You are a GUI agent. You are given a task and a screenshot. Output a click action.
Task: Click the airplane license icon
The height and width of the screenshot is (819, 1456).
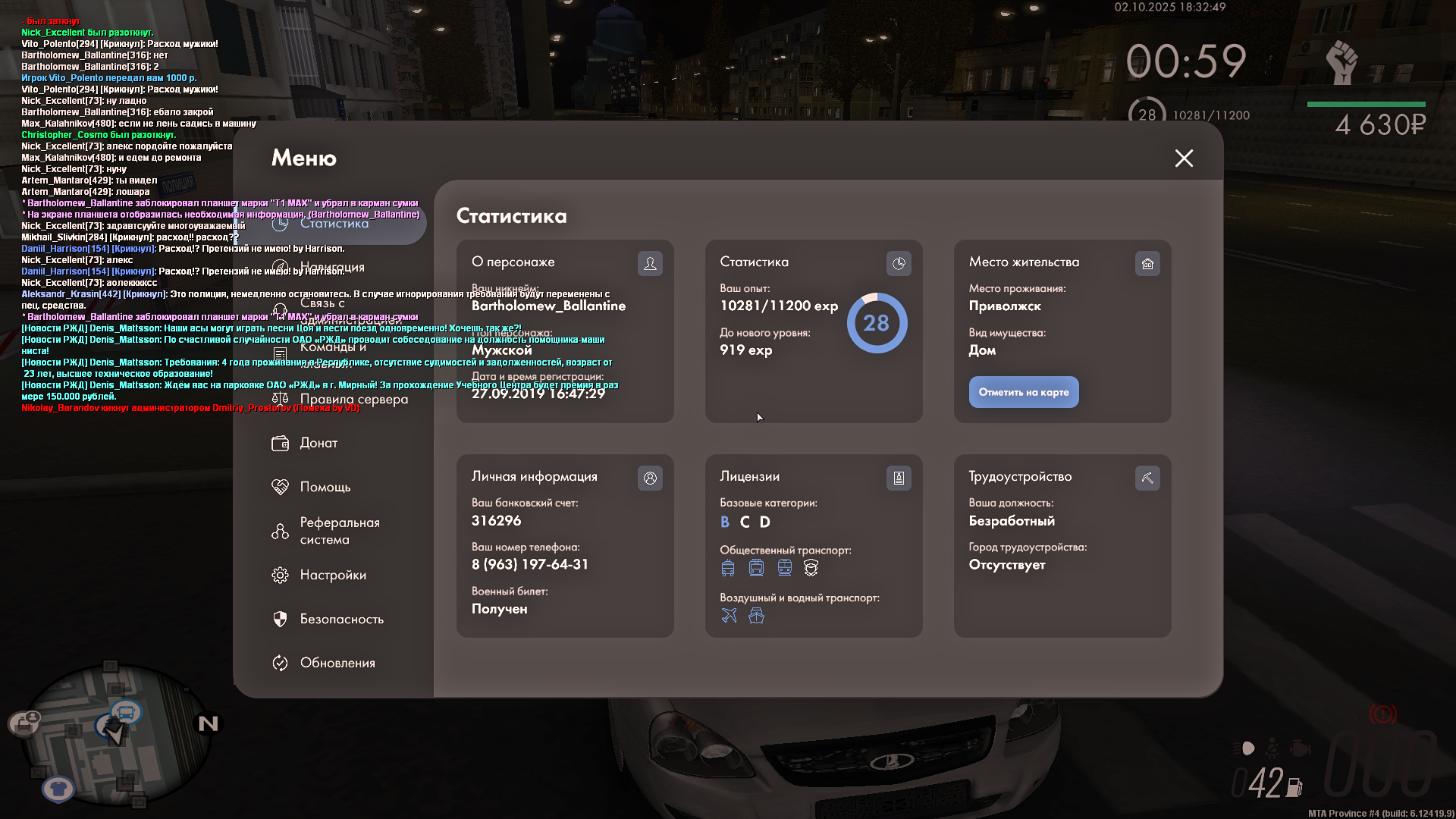(x=729, y=615)
